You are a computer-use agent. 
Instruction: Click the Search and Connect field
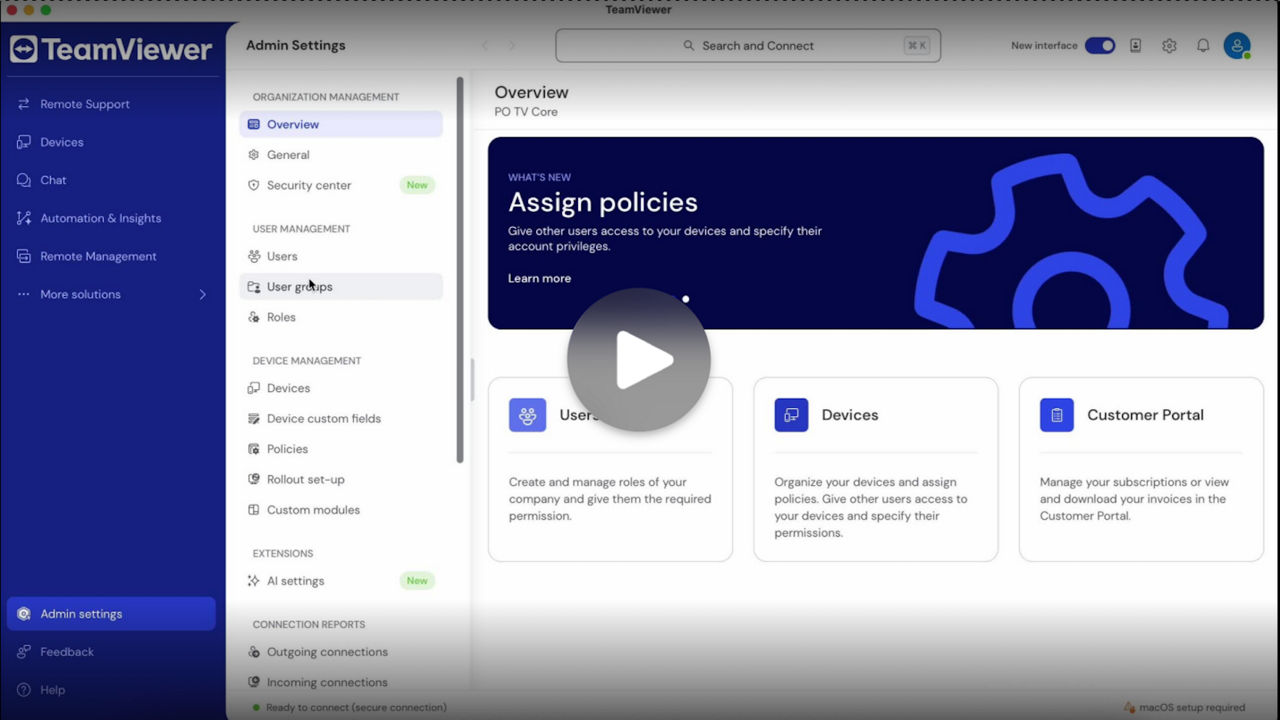pos(748,46)
